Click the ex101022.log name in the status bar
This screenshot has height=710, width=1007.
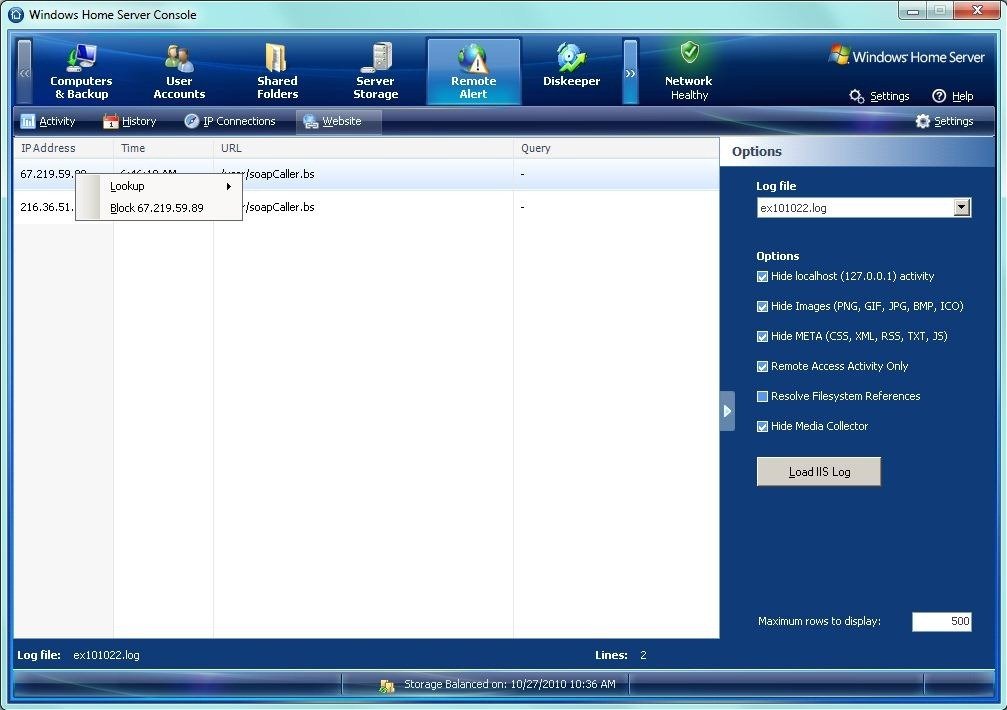pyautogui.click(x=106, y=655)
